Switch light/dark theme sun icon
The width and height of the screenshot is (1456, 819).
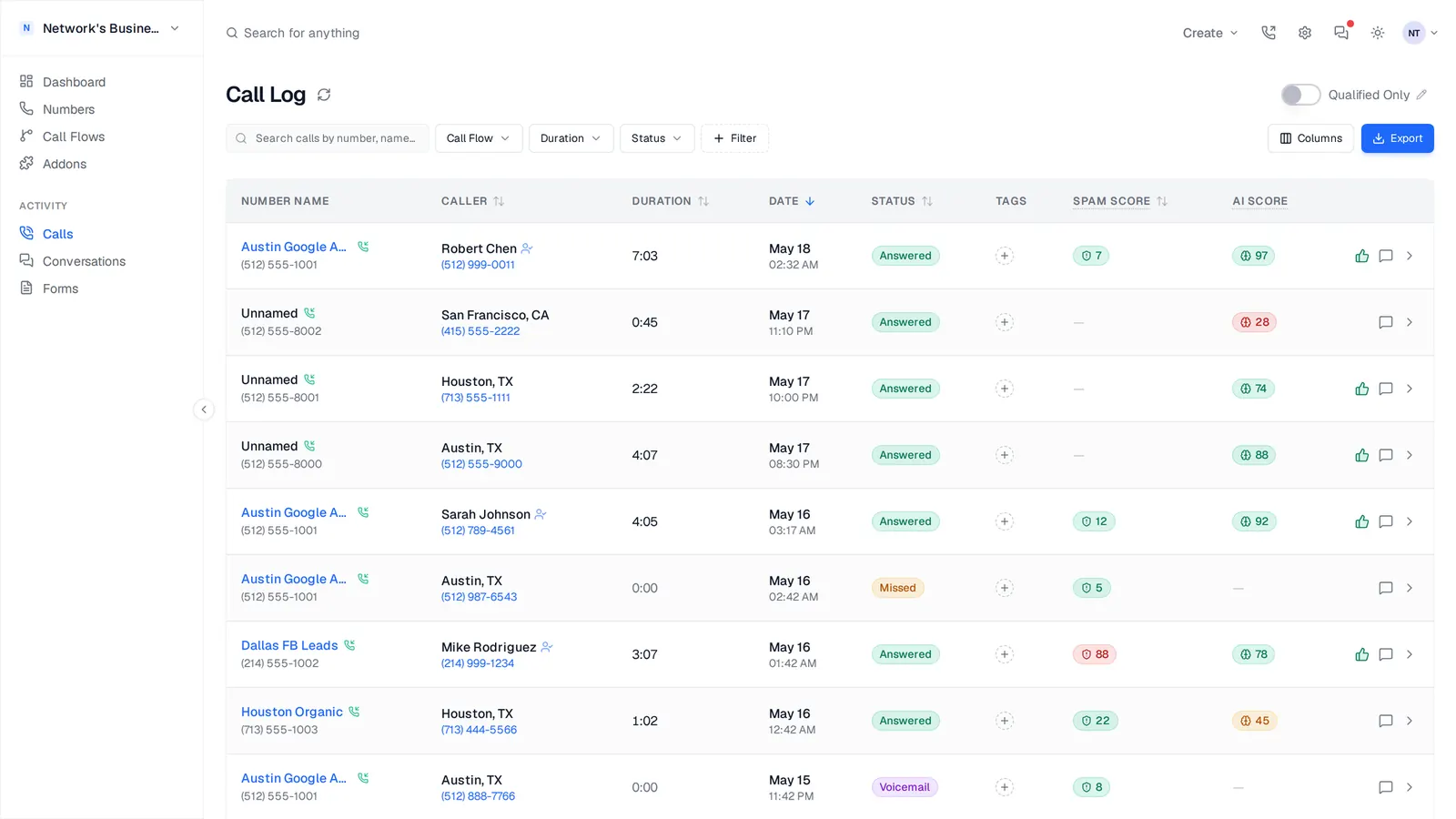1378,33
